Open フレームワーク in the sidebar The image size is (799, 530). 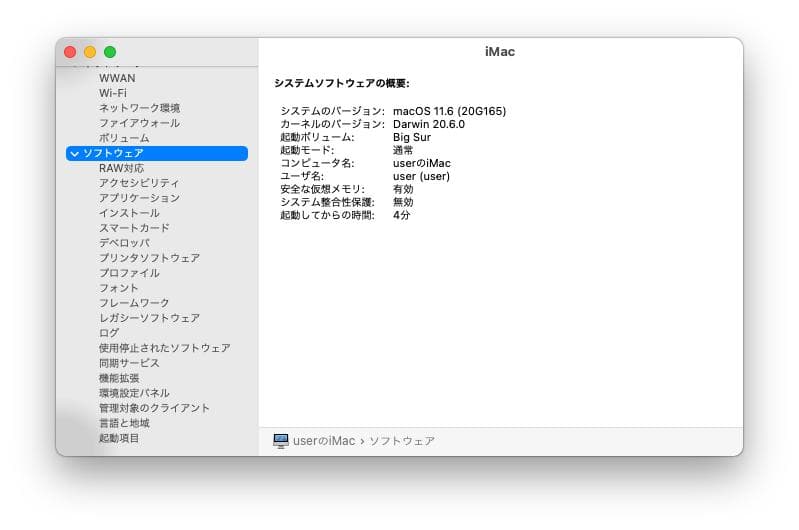[134, 303]
